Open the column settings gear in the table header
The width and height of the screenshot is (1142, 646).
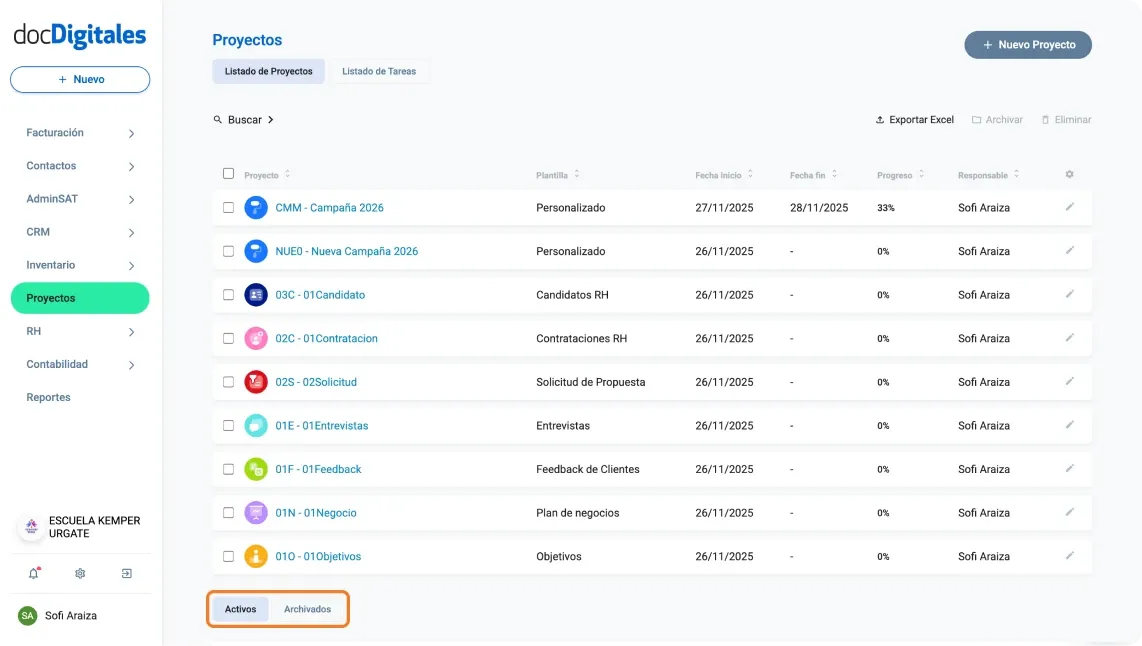tap(1069, 173)
